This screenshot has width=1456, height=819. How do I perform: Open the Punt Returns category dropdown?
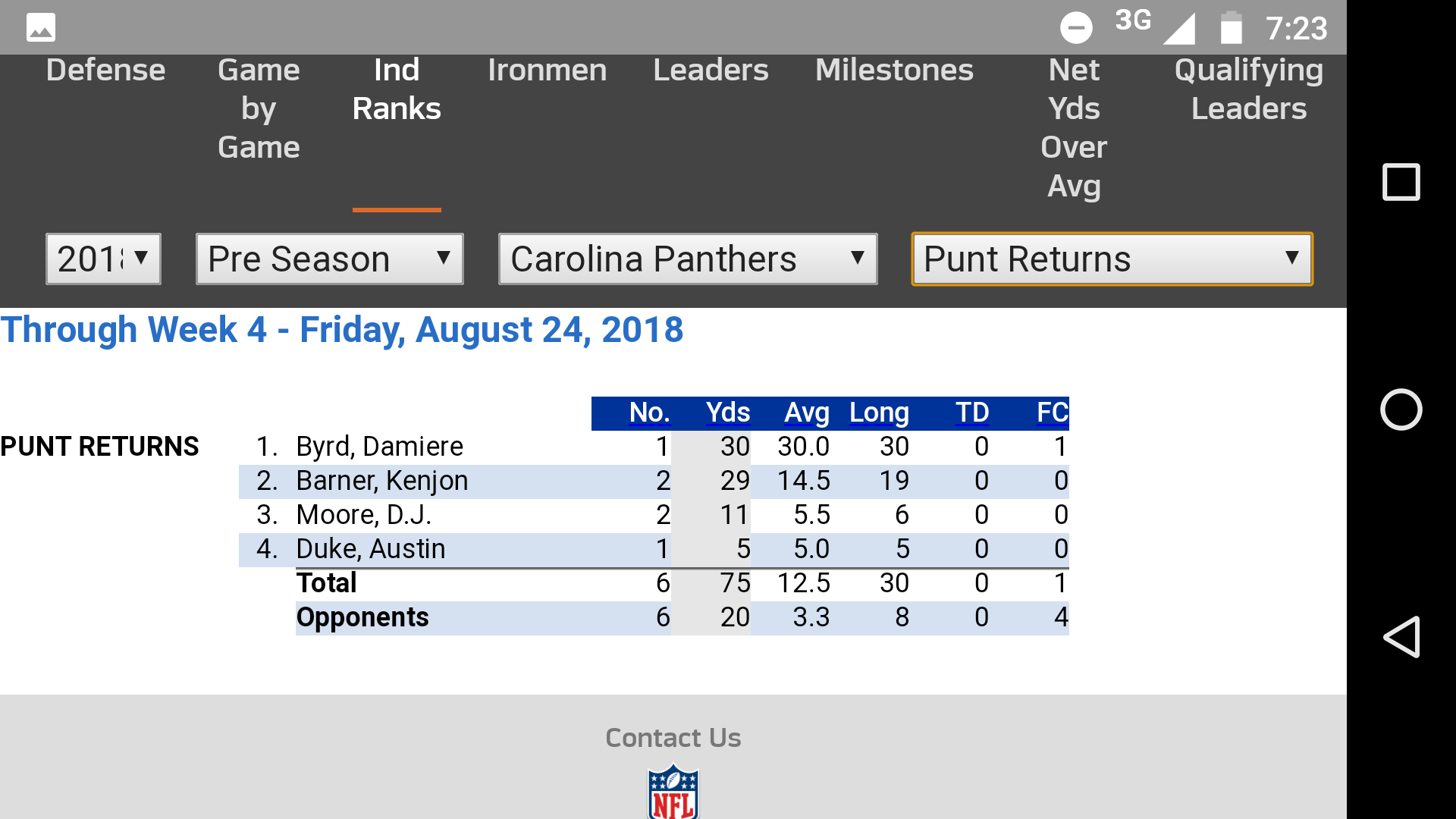click(1111, 259)
